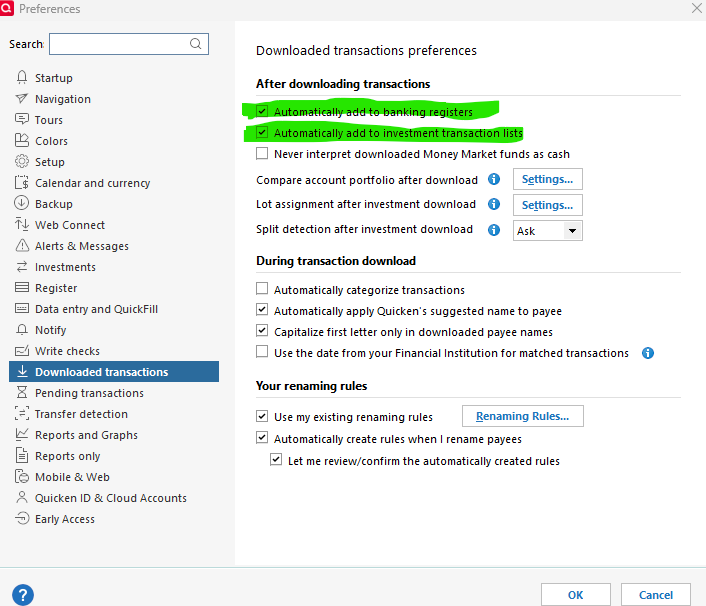Click the Early Access icon
The width and height of the screenshot is (706, 606).
(x=22, y=518)
